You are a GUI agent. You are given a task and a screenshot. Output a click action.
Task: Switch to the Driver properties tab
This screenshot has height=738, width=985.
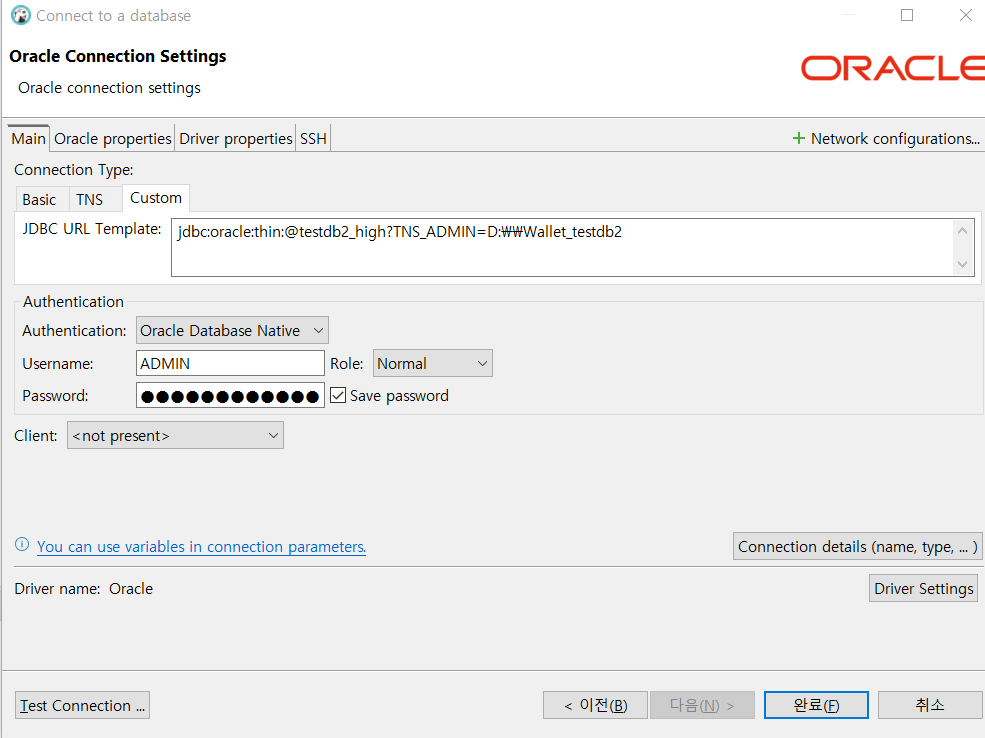click(x=236, y=138)
